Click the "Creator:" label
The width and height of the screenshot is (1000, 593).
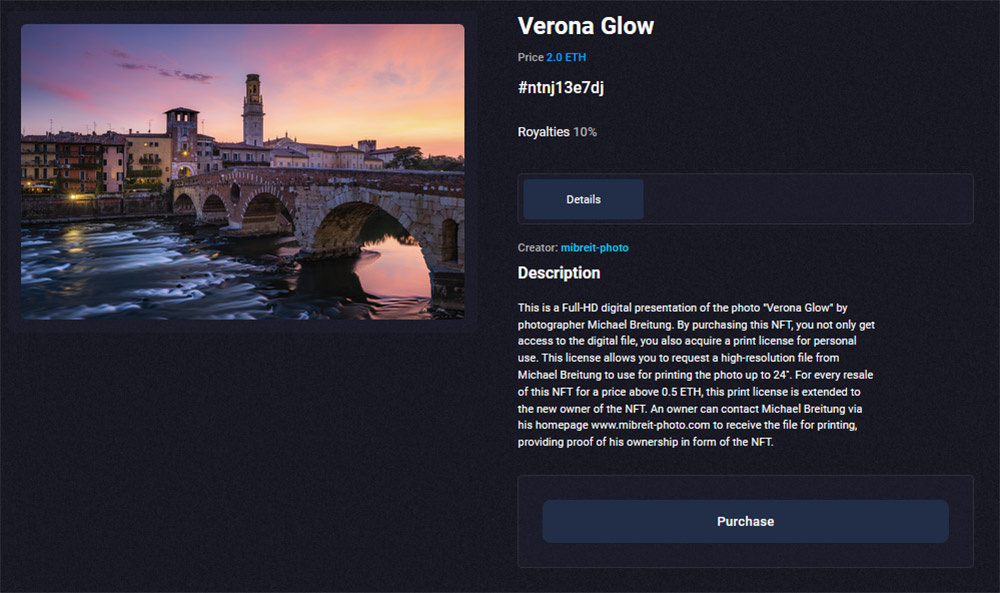click(x=537, y=247)
